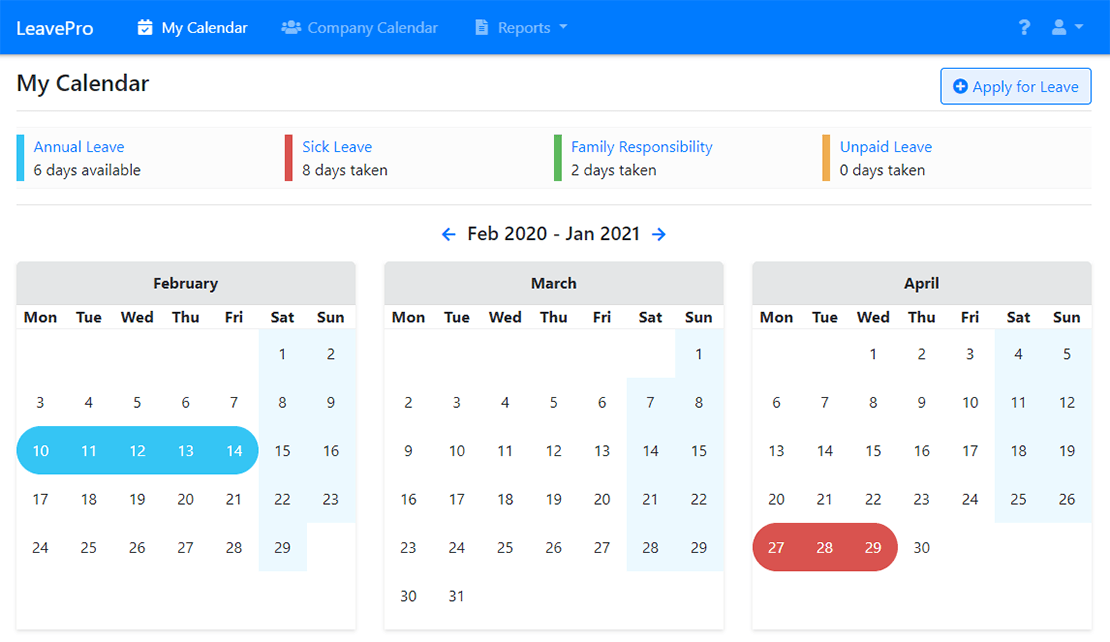
Task: Click the '8 days taken' text
Action: click(345, 170)
